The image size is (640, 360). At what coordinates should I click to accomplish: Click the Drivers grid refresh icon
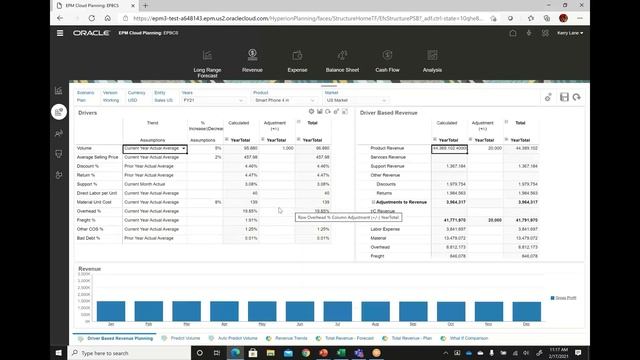pos(328,111)
